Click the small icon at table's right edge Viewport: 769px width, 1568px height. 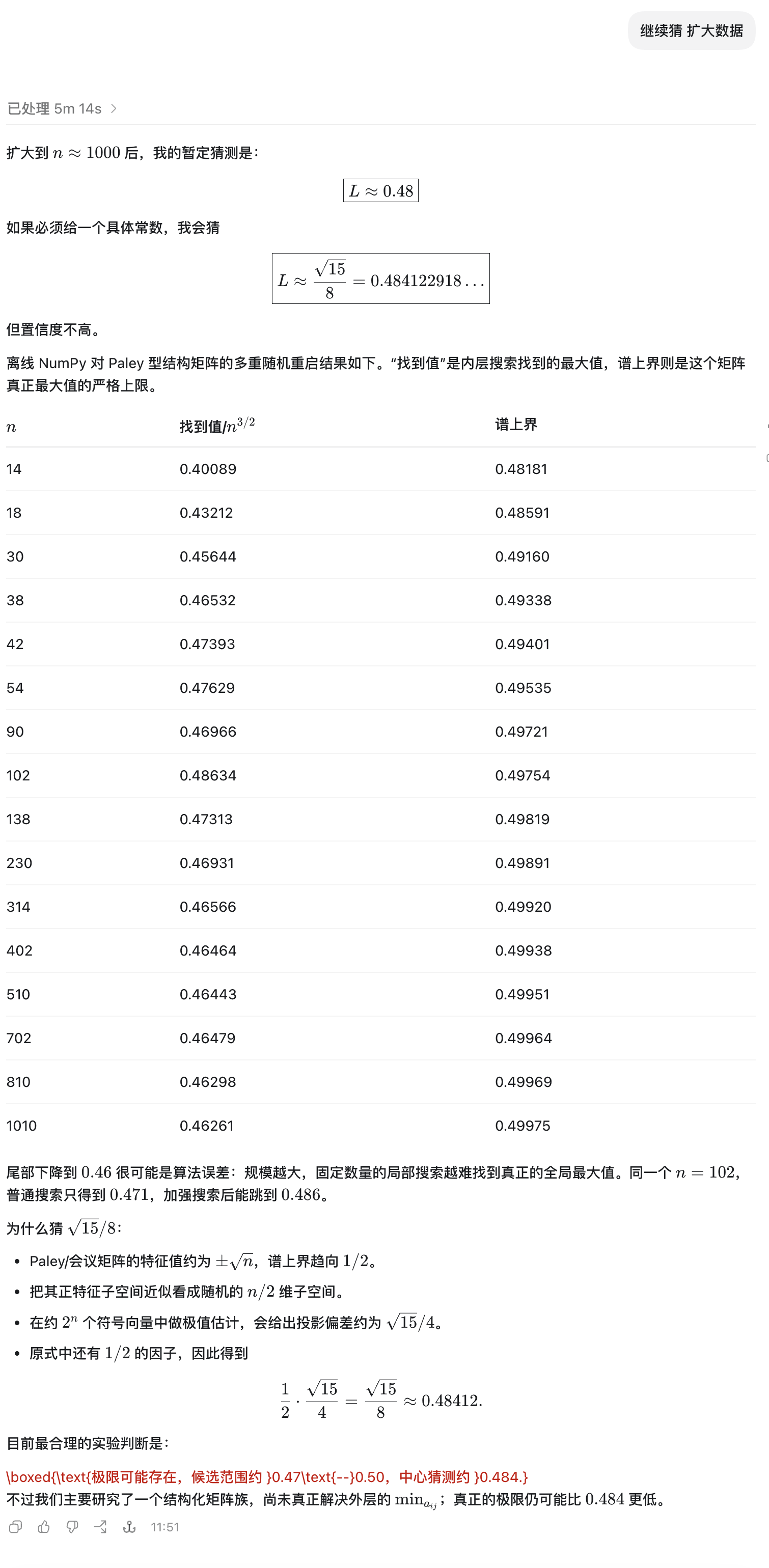[766, 458]
